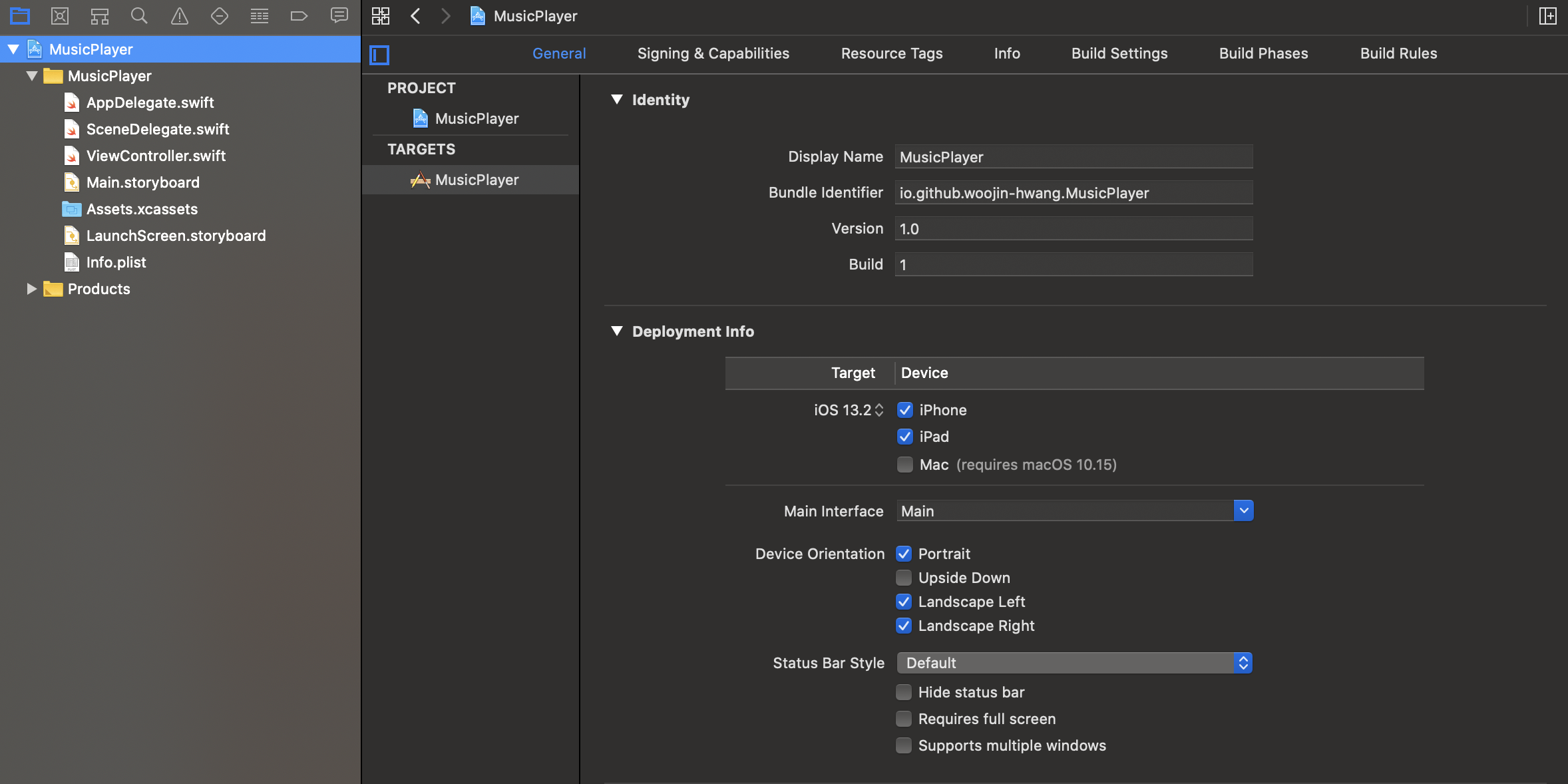Toggle the Hide status bar checkbox
Image resolution: width=1568 pixels, height=784 pixels.
pos(903,692)
